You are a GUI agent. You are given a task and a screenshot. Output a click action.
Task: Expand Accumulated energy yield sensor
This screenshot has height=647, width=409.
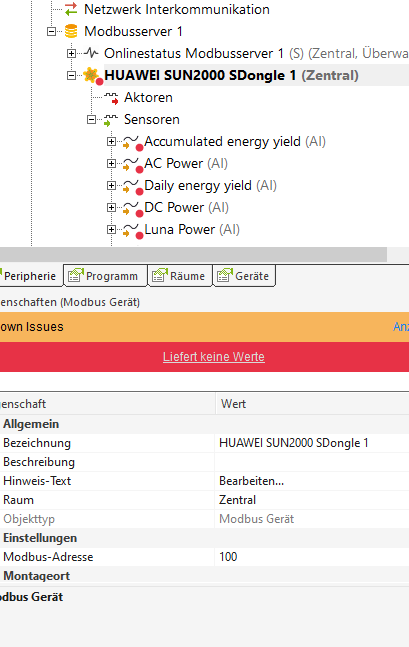pos(111,142)
